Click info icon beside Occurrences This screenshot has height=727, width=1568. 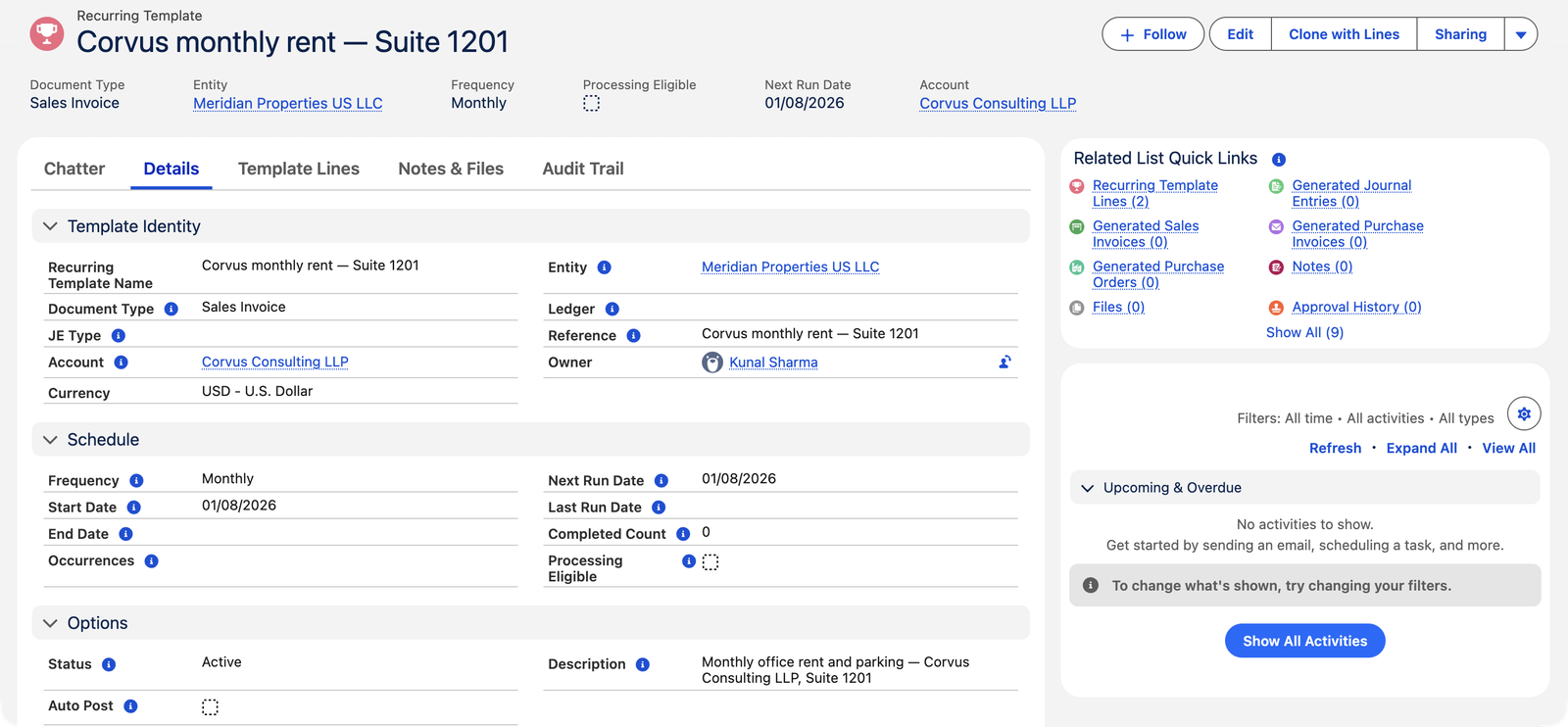click(x=151, y=561)
